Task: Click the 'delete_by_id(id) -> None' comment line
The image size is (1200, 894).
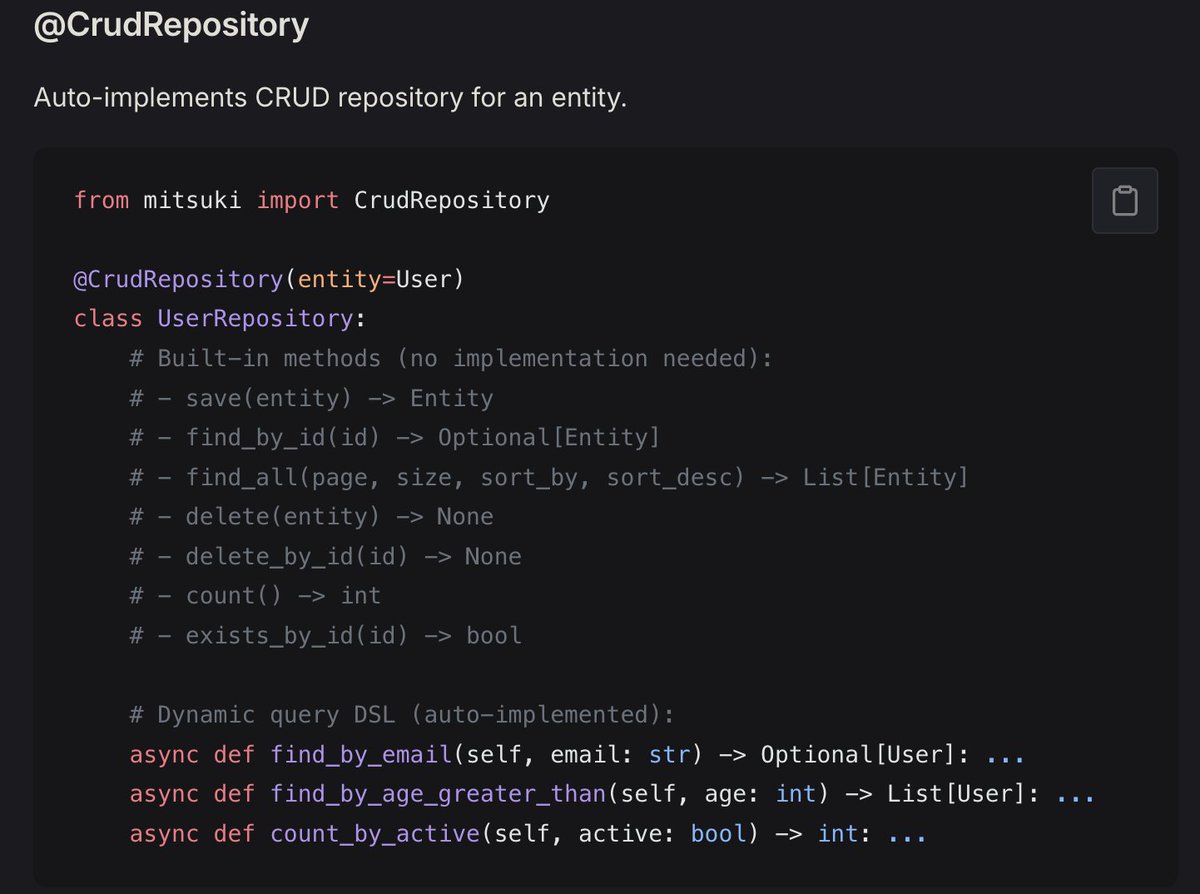Action: pyautogui.click(x=325, y=556)
